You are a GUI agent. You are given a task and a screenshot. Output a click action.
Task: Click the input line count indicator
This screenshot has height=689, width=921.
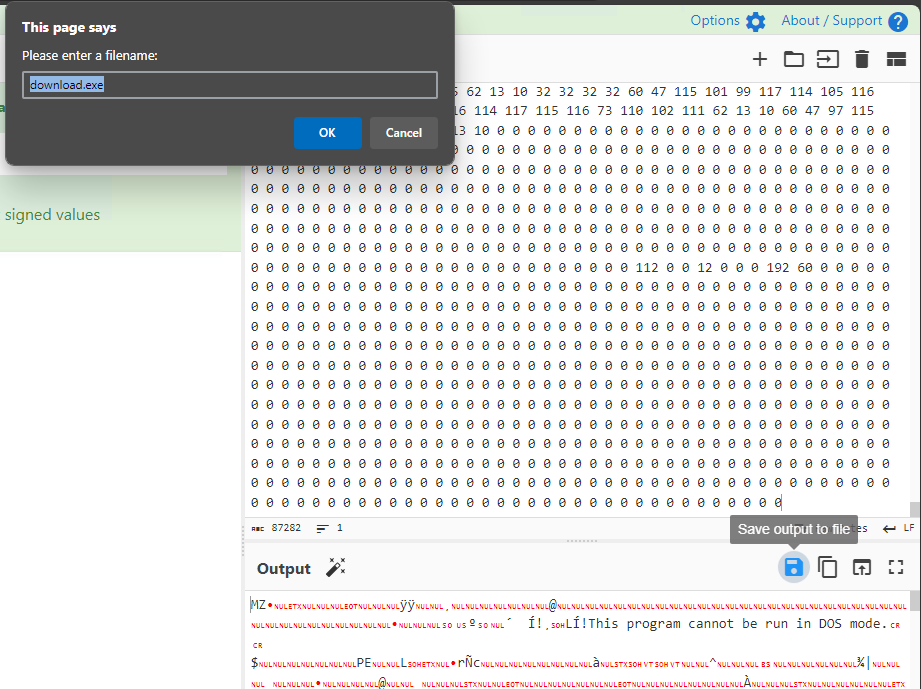[x=329, y=528]
